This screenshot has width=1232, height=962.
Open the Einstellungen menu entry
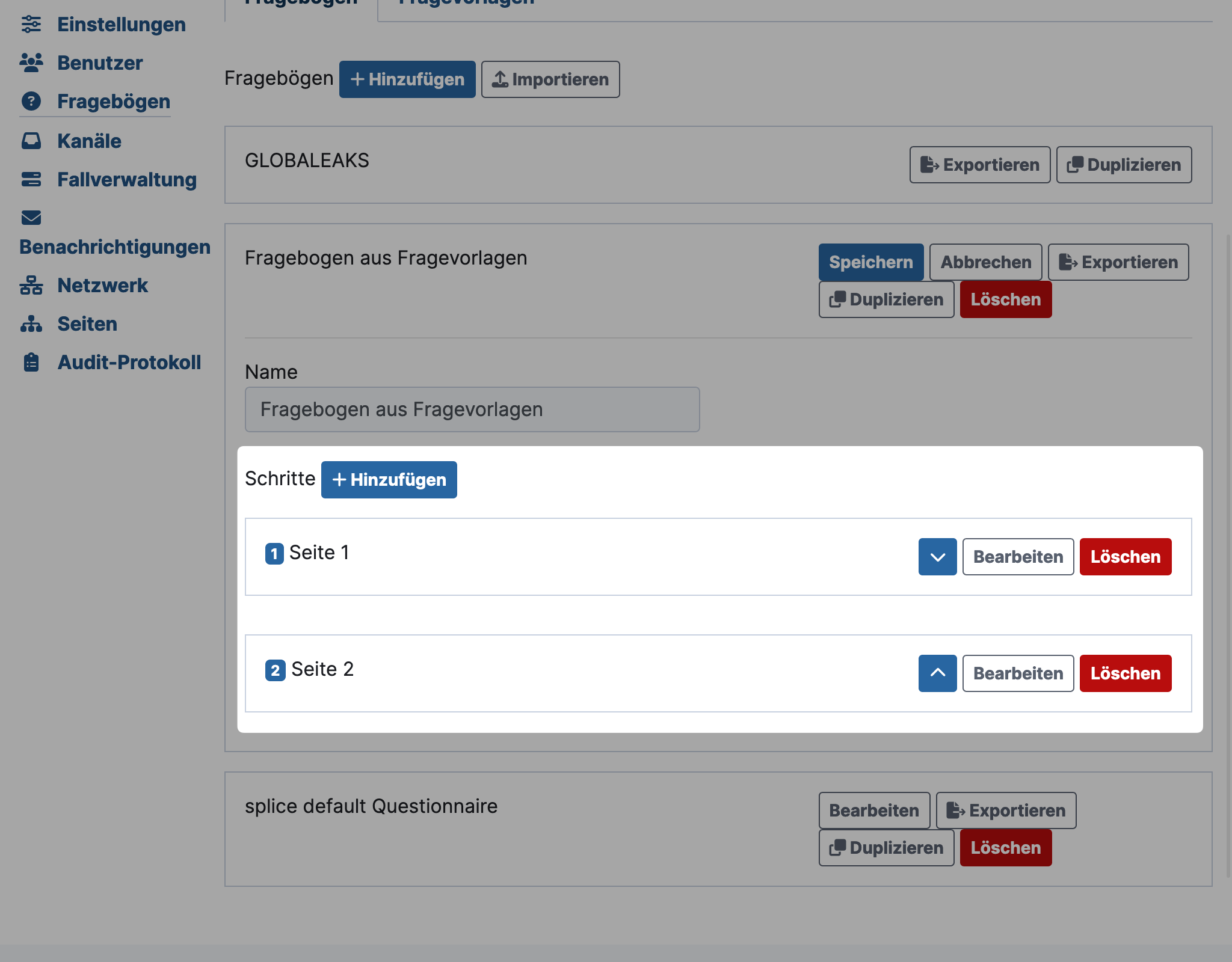click(122, 25)
